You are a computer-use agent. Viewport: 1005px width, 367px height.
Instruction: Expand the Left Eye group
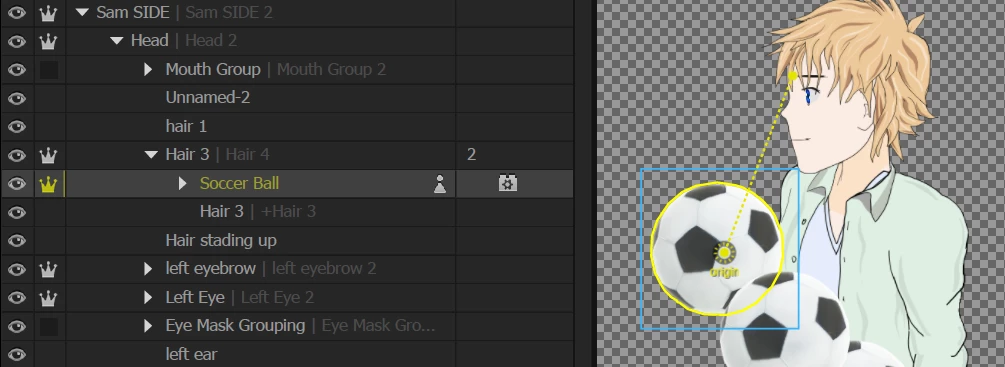pos(148,298)
